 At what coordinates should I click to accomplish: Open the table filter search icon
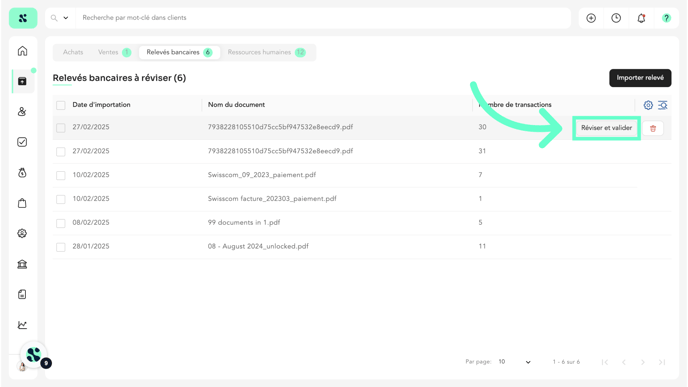[663, 105]
